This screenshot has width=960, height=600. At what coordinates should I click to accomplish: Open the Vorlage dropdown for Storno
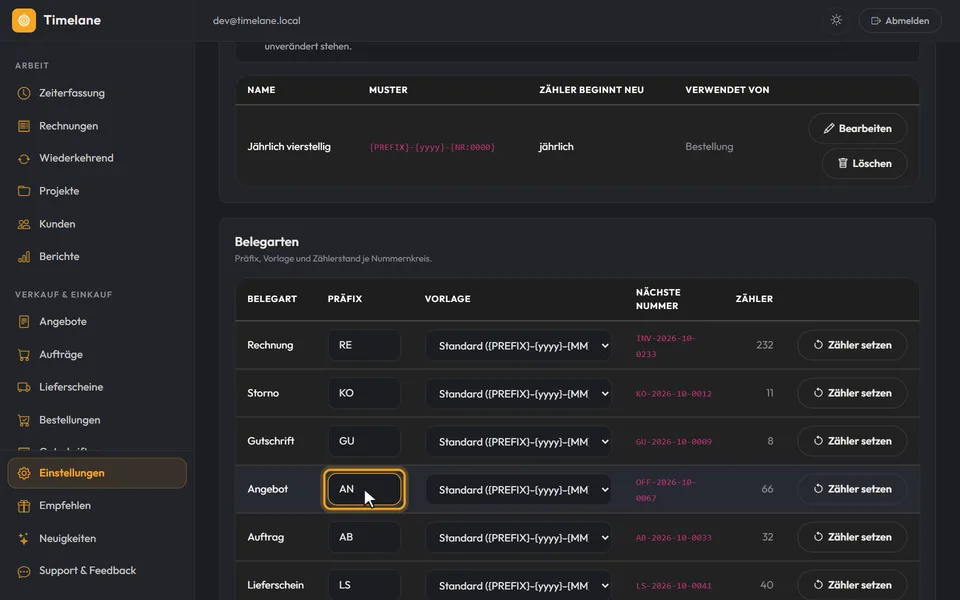coord(518,394)
